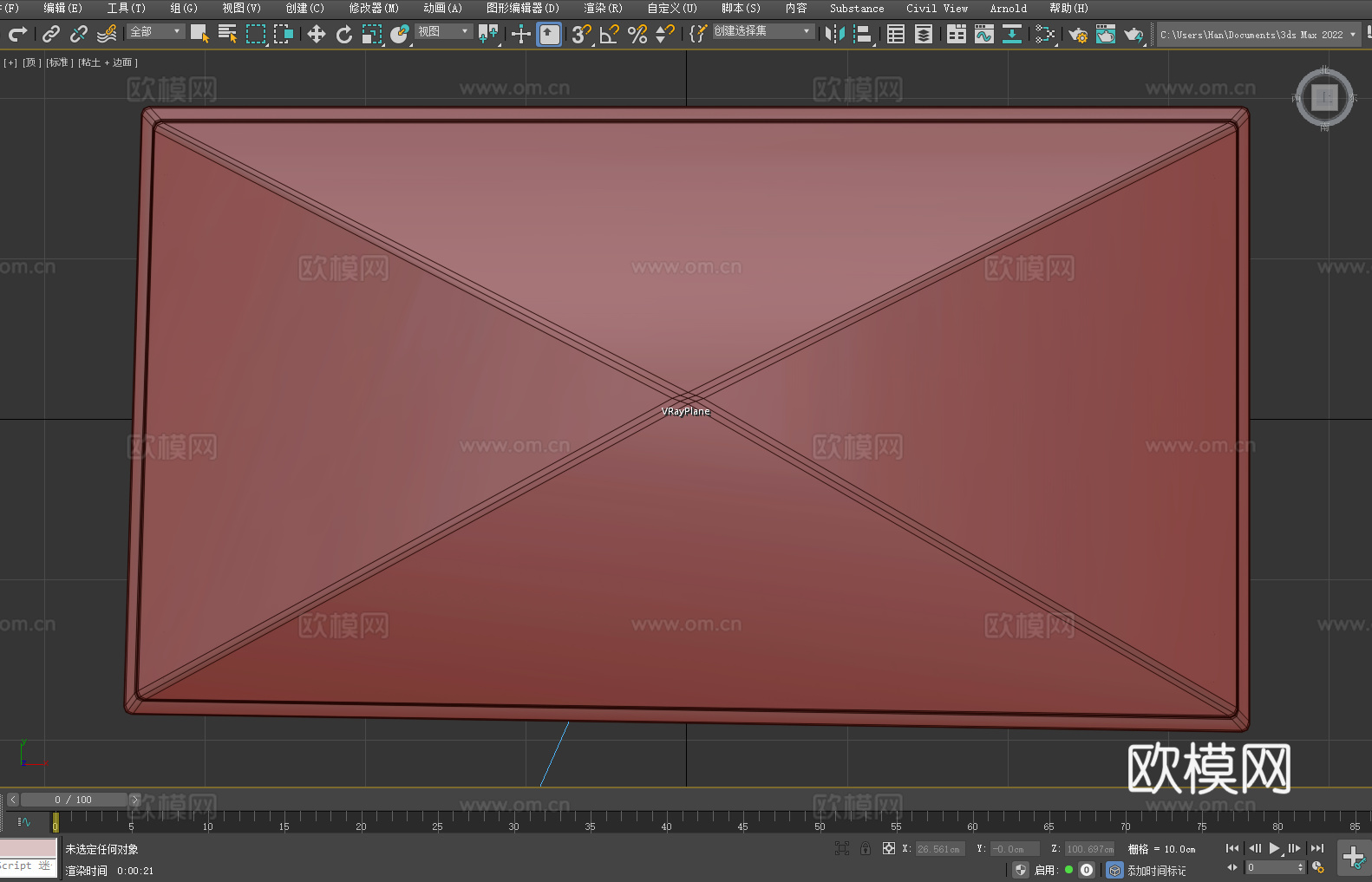
Task: Step the time slider back with left arrow
Action: [13, 800]
